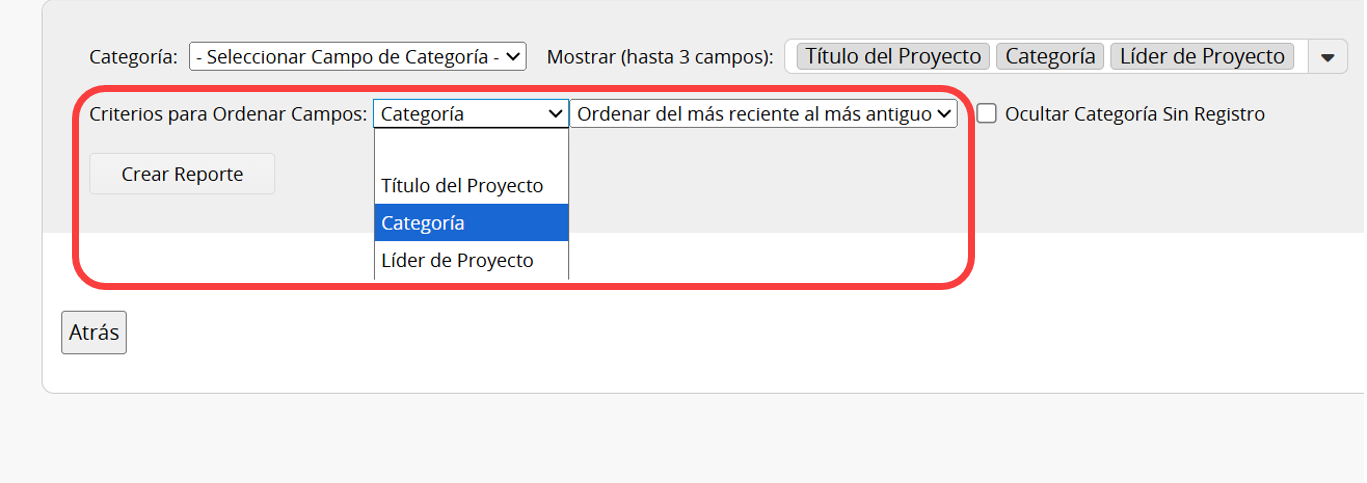Image resolution: width=1367 pixels, height=483 pixels.
Task: Click the 'Criterios para Ordenar Campos:' label
Action: point(228,114)
